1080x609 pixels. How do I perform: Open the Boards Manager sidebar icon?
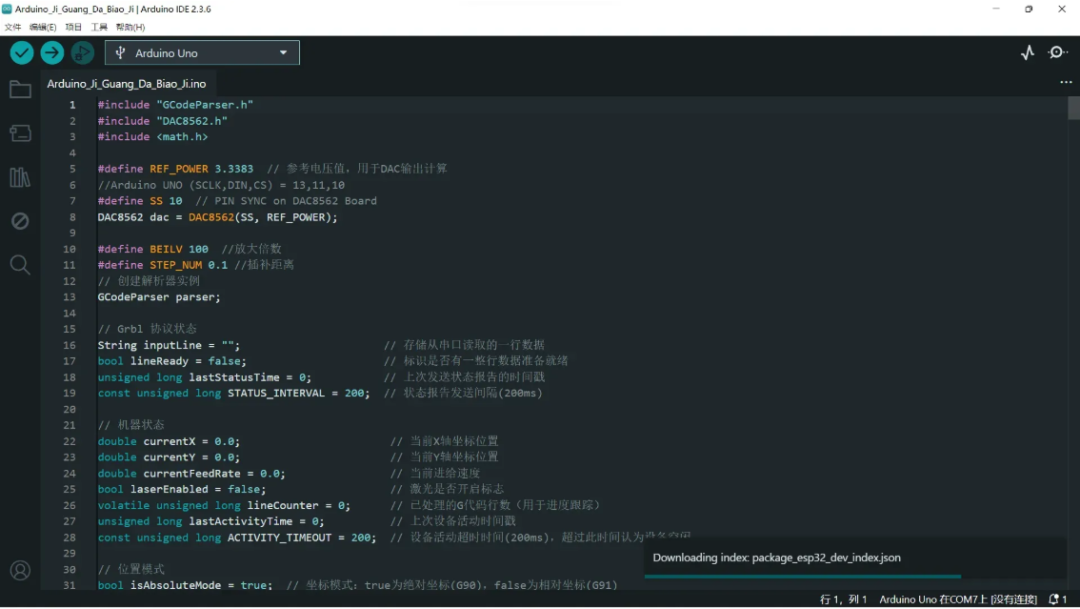[20, 133]
